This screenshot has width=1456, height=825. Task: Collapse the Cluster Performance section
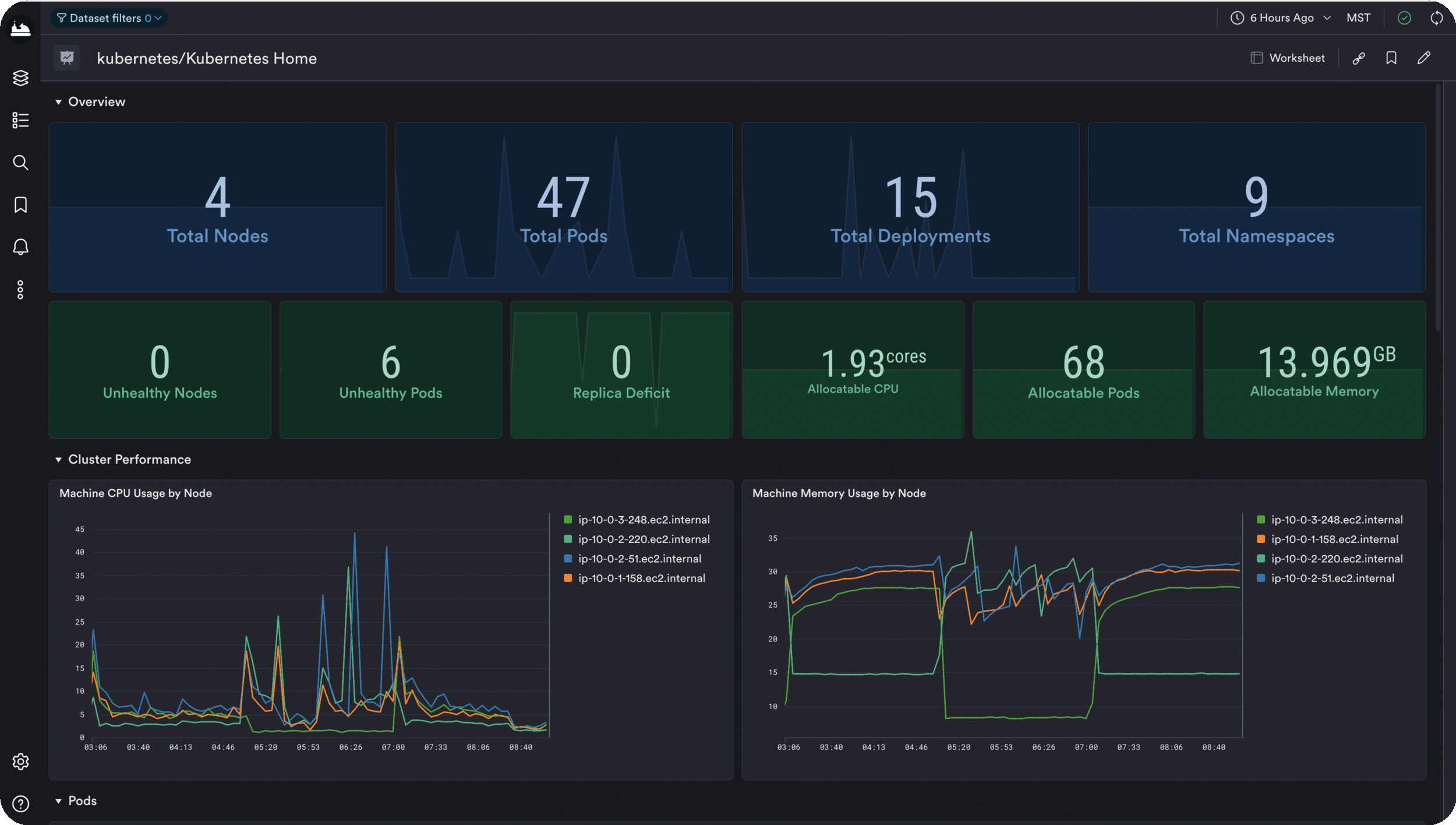click(x=58, y=460)
